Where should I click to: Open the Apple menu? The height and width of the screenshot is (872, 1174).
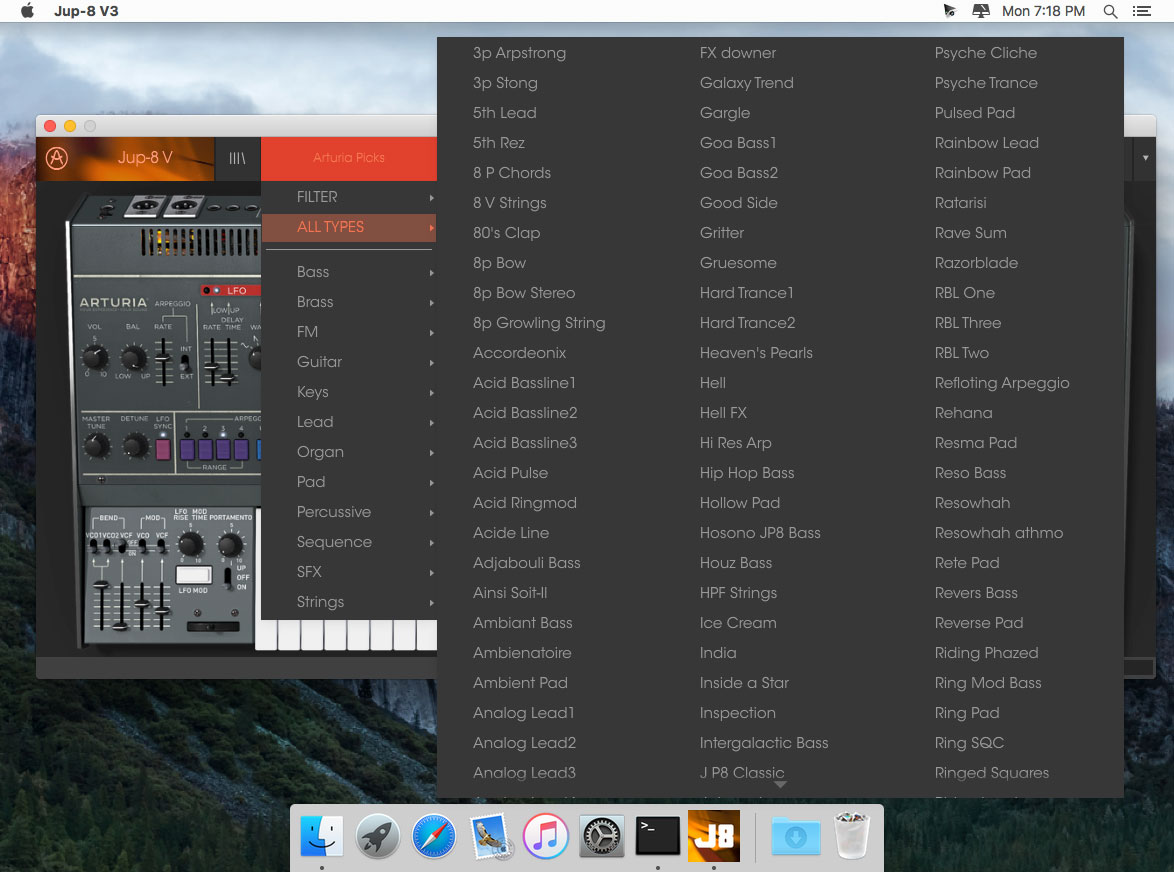pos(28,10)
